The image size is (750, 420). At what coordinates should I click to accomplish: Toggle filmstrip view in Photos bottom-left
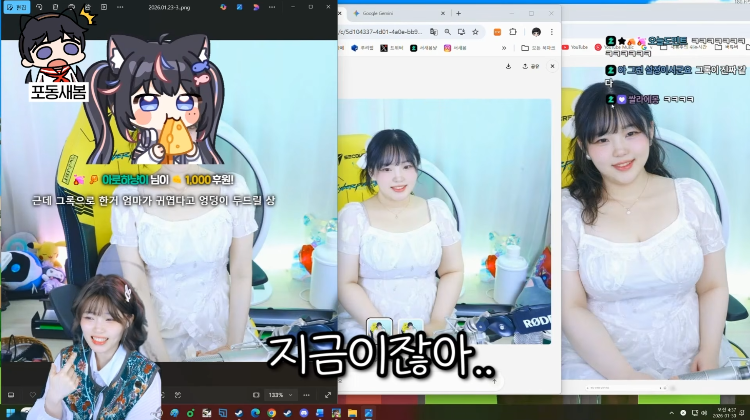[x=11, y=395]
